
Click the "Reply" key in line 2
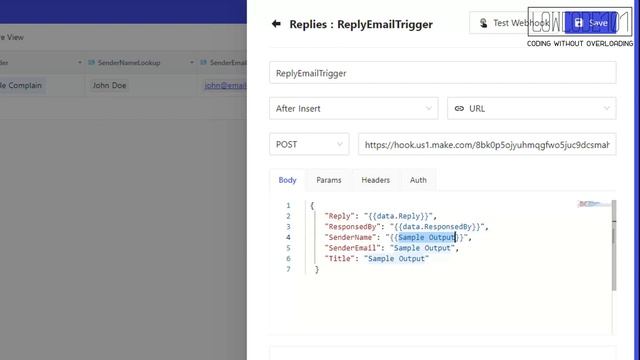340,216
